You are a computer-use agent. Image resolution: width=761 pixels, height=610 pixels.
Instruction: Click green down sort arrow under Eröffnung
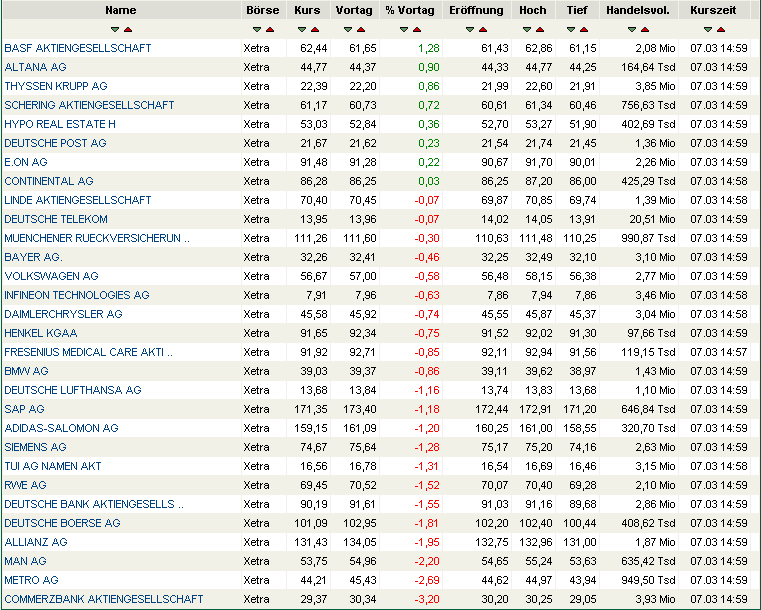coord(470,29)
